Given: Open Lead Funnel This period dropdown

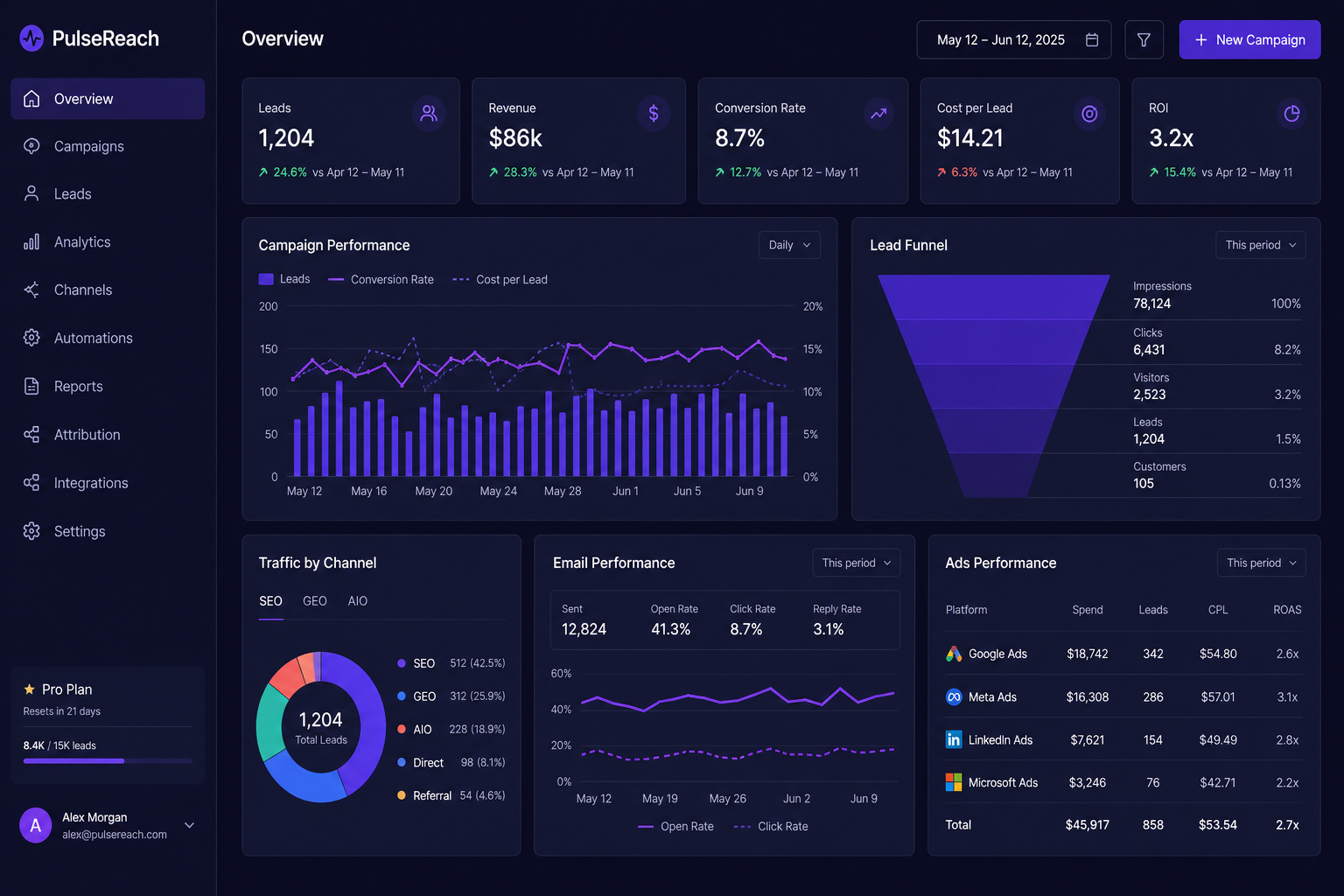Looking at the screenshot, I should click(x=1261, y=245).
